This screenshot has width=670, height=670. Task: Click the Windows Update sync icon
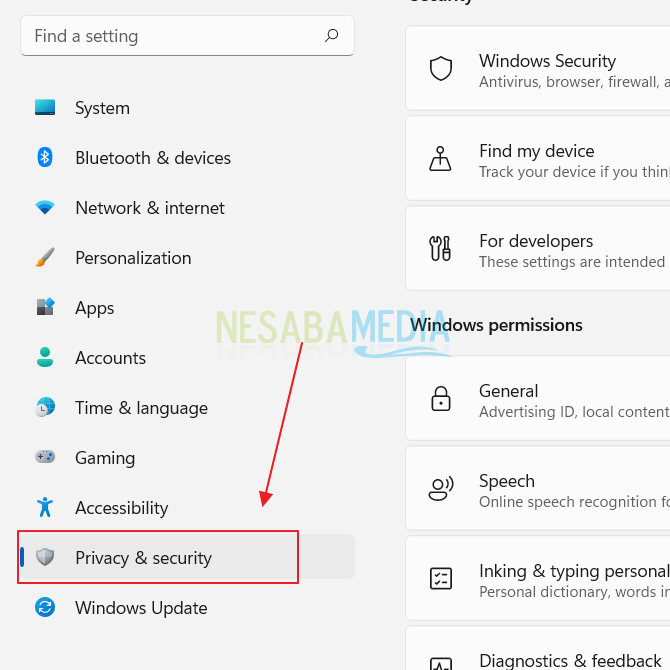(45, 608)
